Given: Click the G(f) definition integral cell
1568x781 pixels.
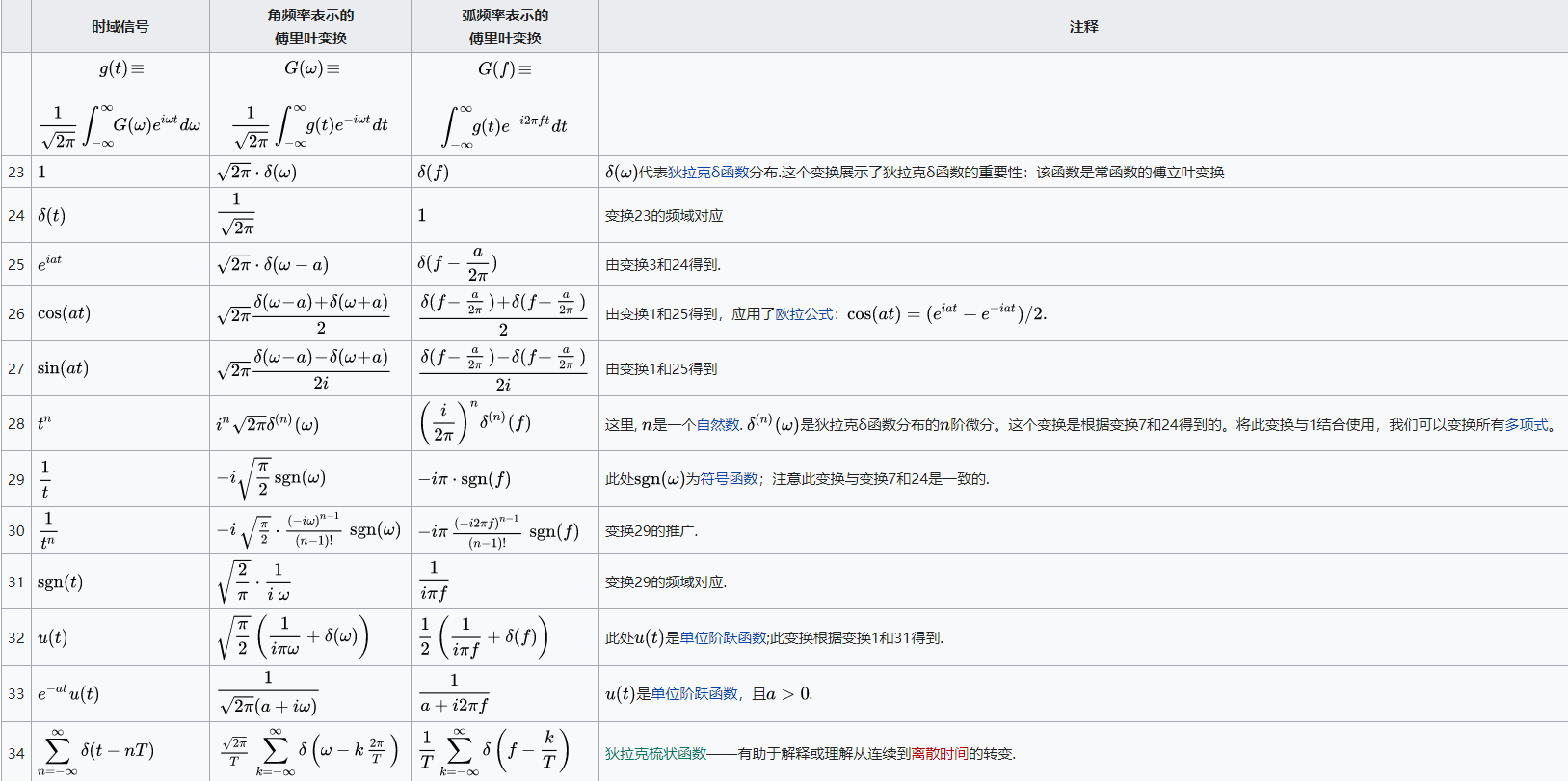Looking at the screenshot, I should (505, 104).
